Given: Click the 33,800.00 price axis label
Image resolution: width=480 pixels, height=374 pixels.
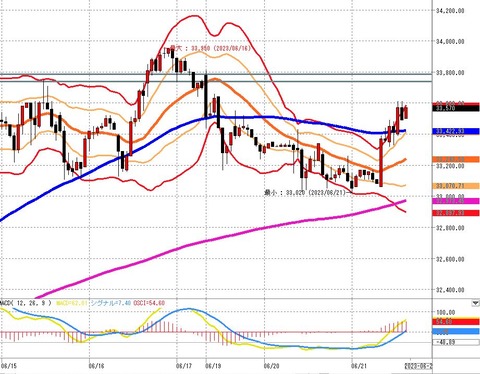Looking at the screenshot, I should 450,73.
